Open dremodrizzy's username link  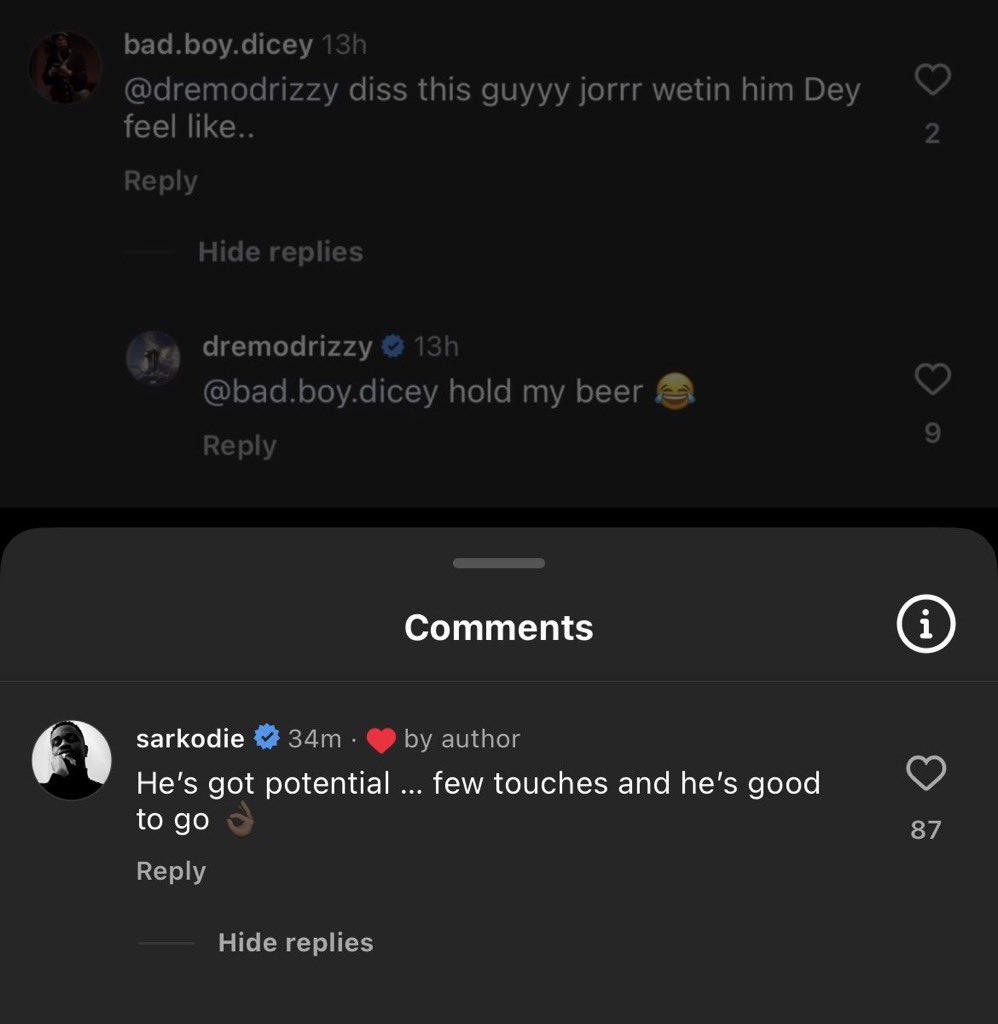tap(287, 346)
